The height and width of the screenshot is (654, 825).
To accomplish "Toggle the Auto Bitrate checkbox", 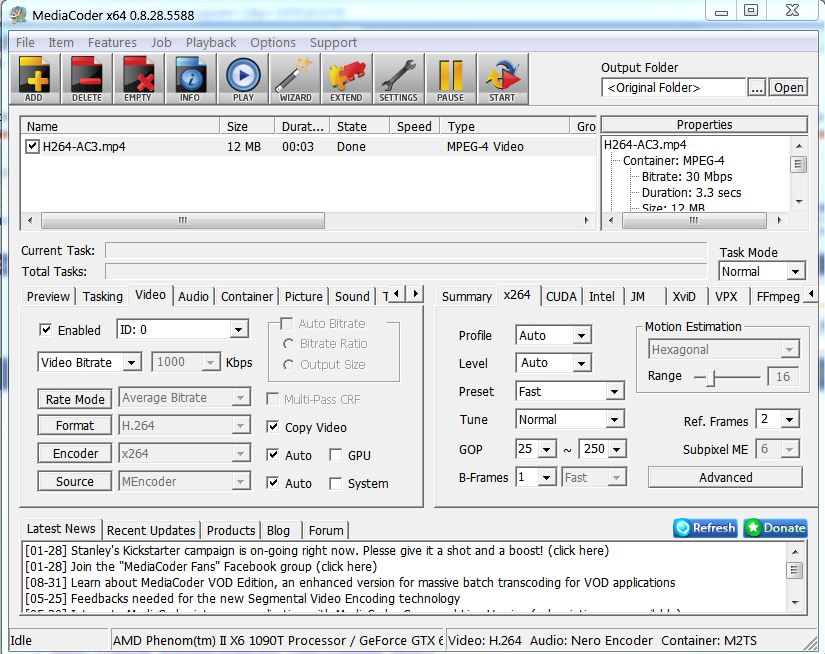I will pyautogui.click(x=287, y=323).
